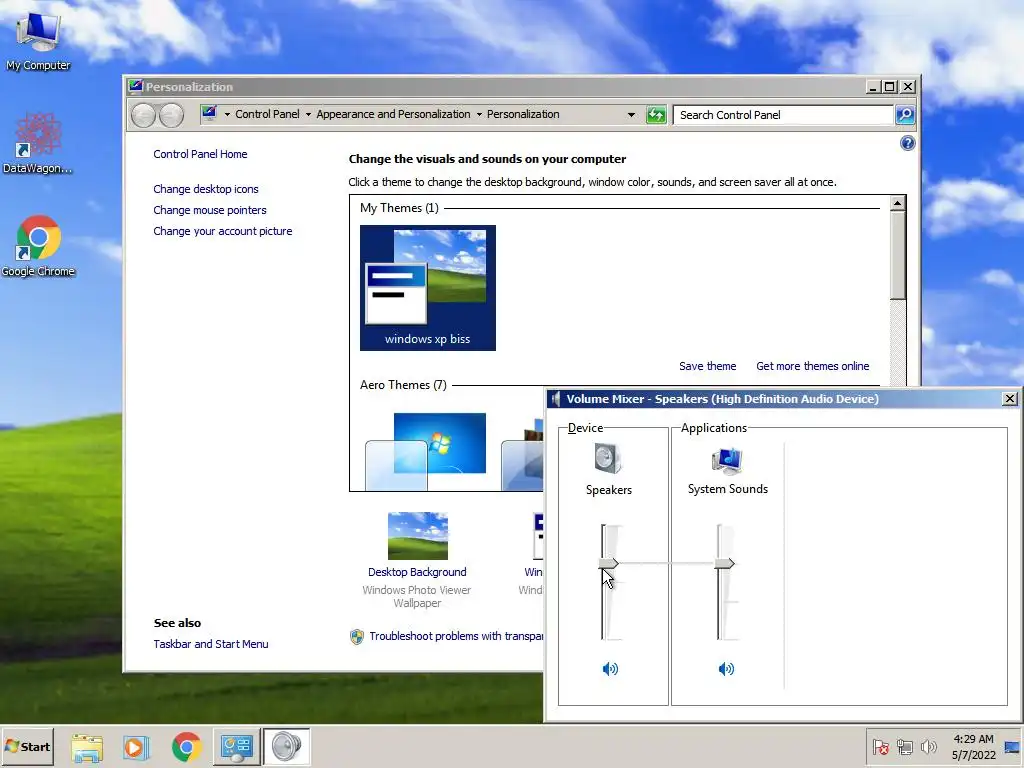Click themes list scroll up arrow
This screenshot has height=768, width=1024.
coord(897,203)
